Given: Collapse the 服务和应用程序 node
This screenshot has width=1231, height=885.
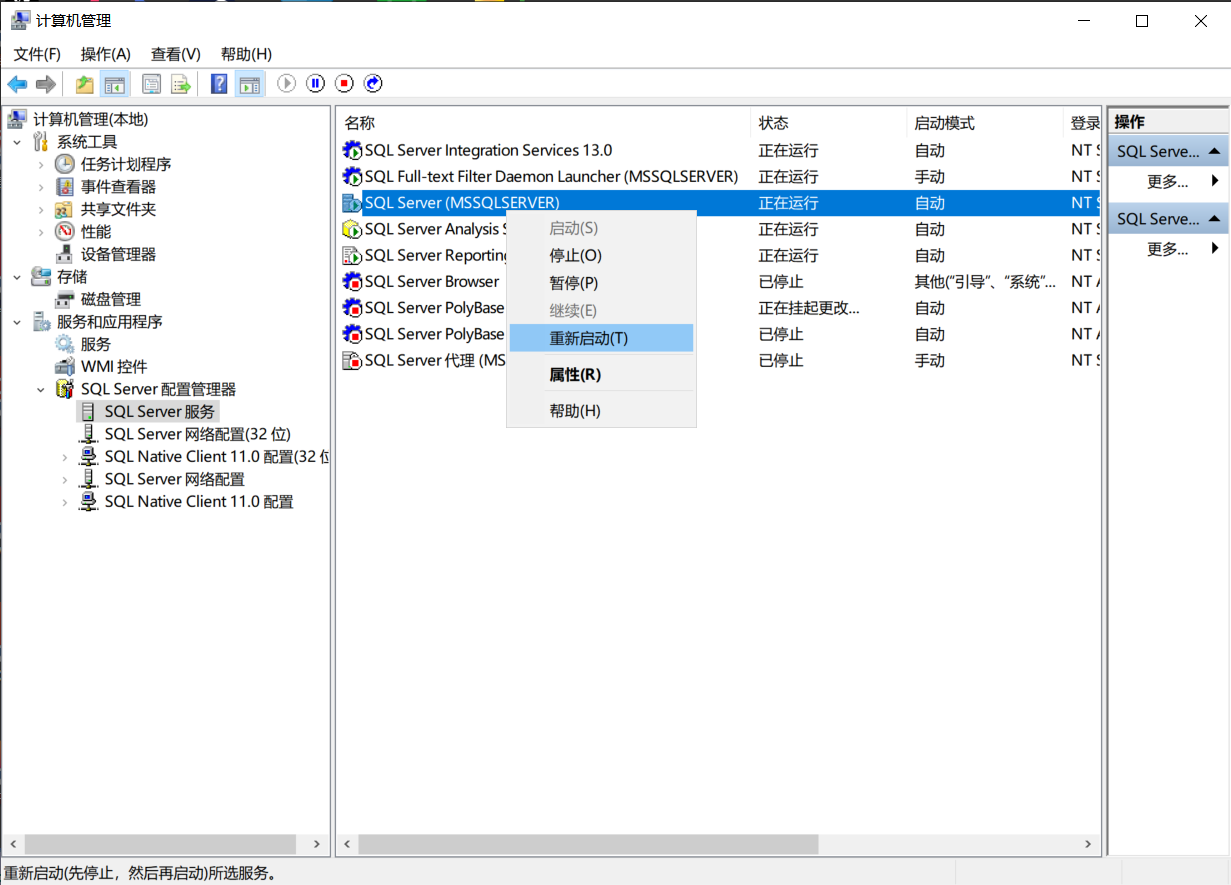Looking at the screenshot, I should (17, 322).
